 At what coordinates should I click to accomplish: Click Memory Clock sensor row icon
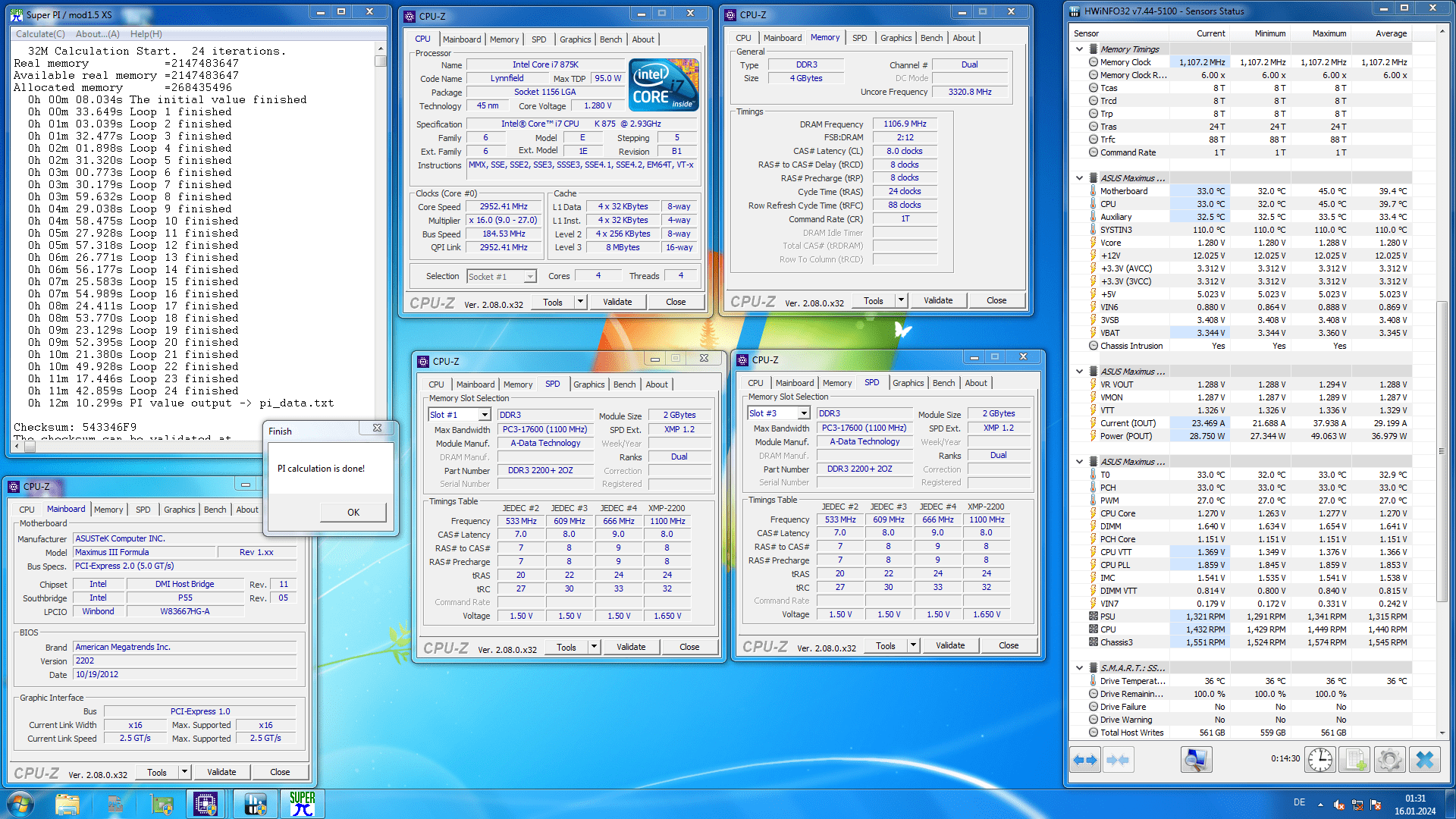[1094, 62]
